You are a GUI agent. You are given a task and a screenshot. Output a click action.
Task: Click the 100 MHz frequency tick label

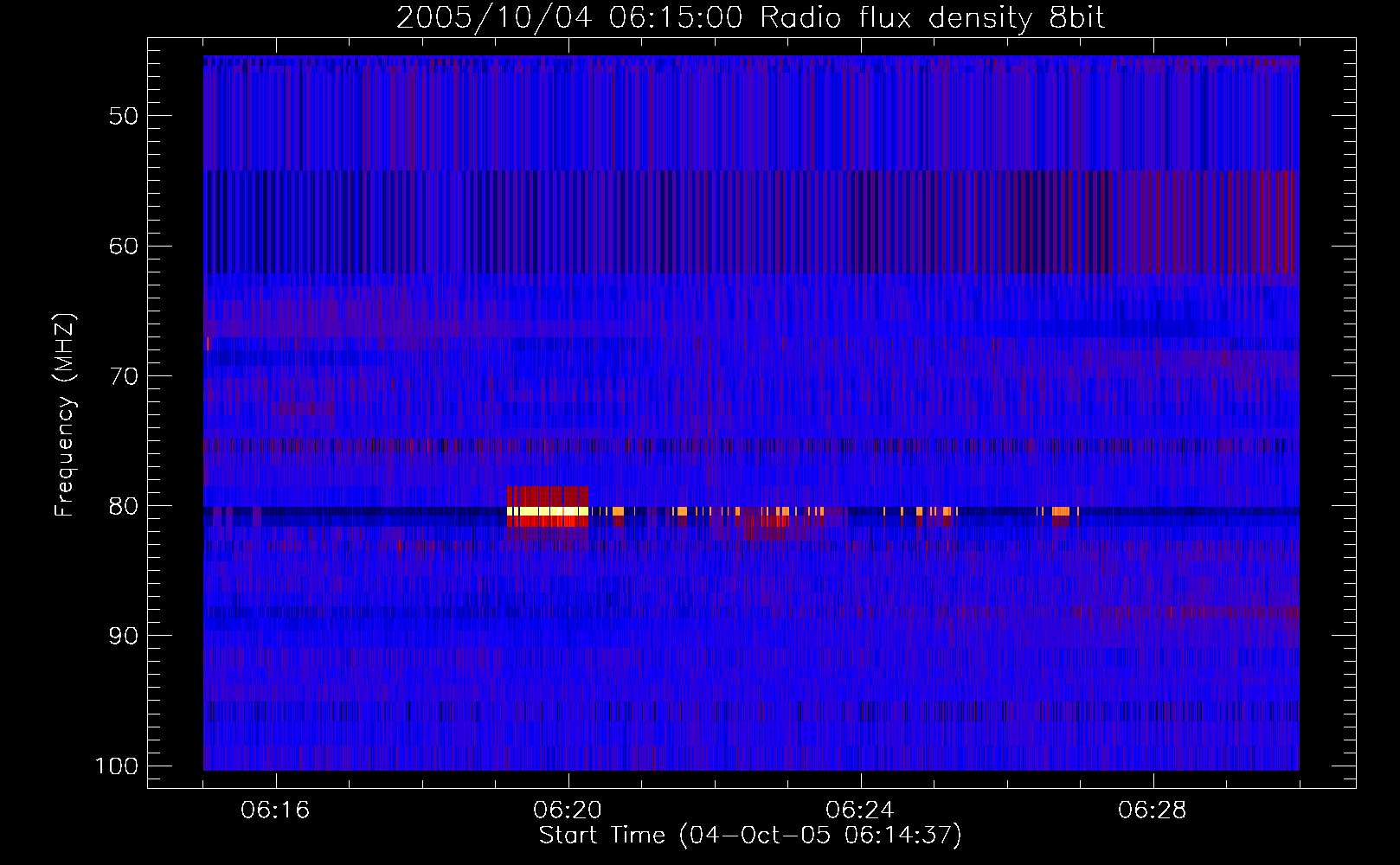coord(115,766)
